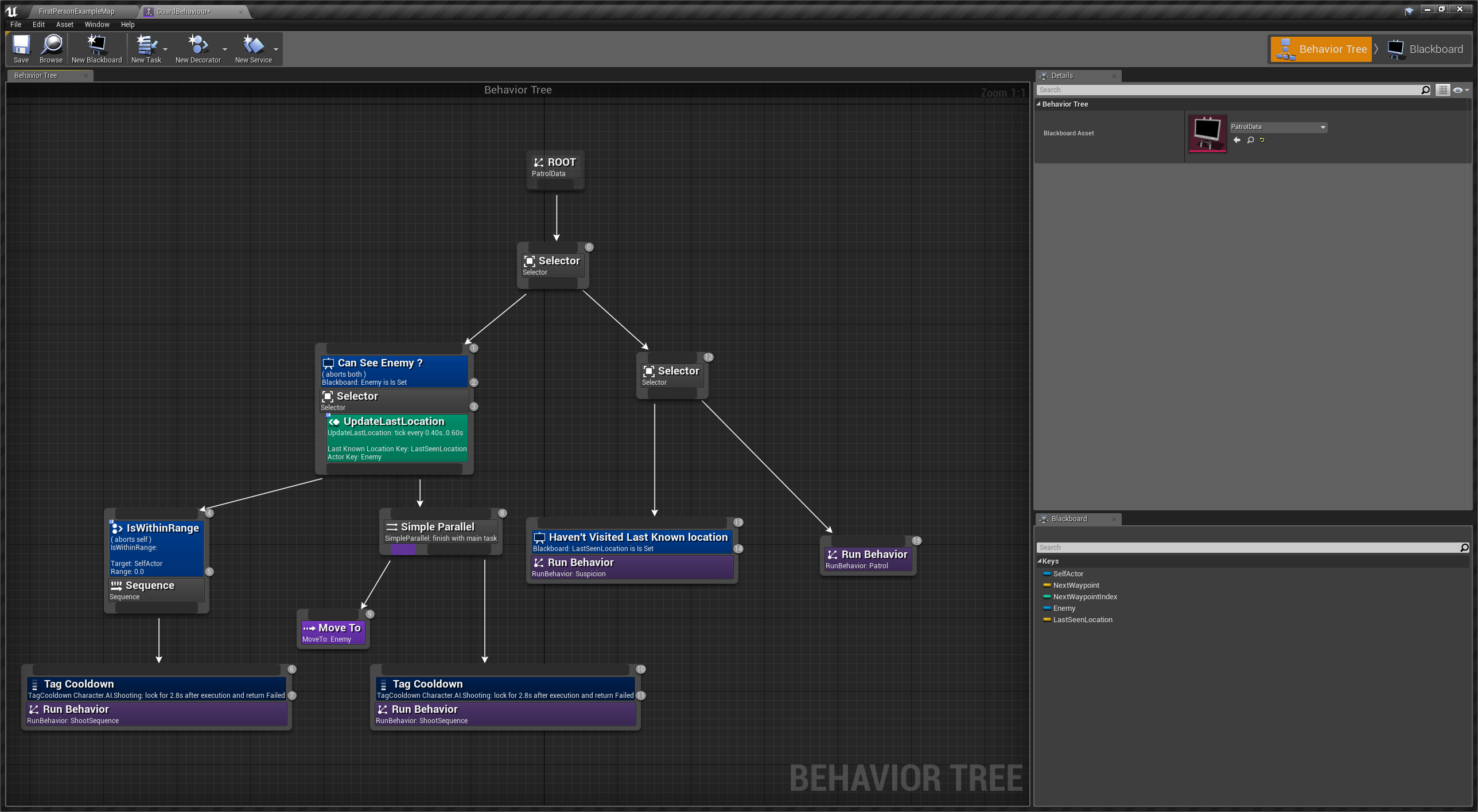The height and width of the screenshot is (812, 1478).
Task: Select the Sequence node under IsWithinRange
Action: (156, 590)
